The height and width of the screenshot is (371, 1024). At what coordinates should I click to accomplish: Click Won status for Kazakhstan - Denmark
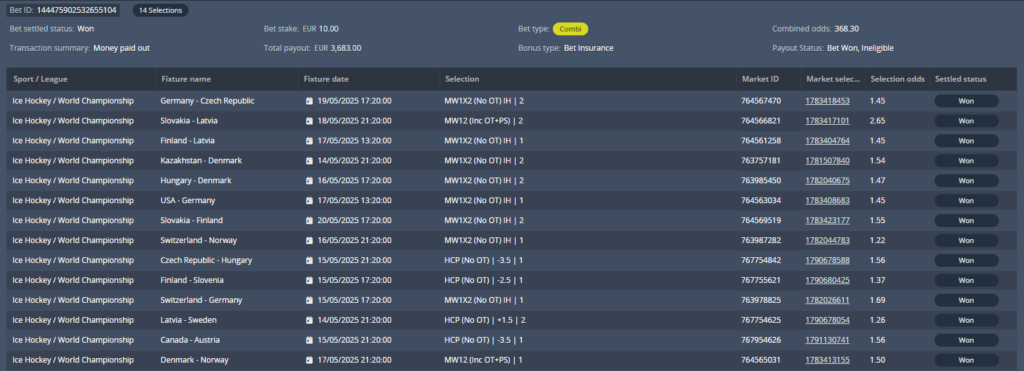966,161
